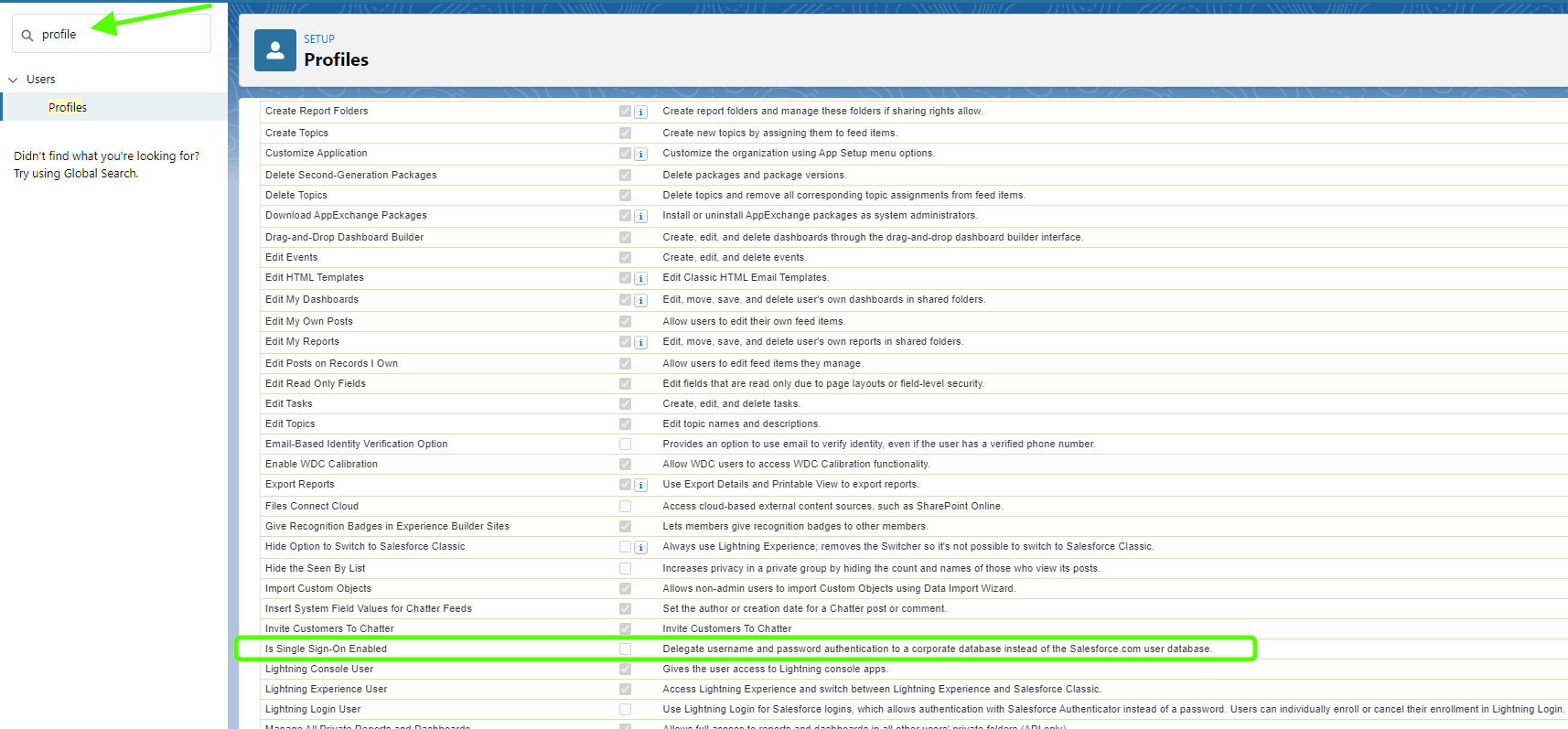Image resolution: width=1568 pixels, height=729 pixels.
Task: Collapse the Users section chevron
Action: tap(13, 80)
